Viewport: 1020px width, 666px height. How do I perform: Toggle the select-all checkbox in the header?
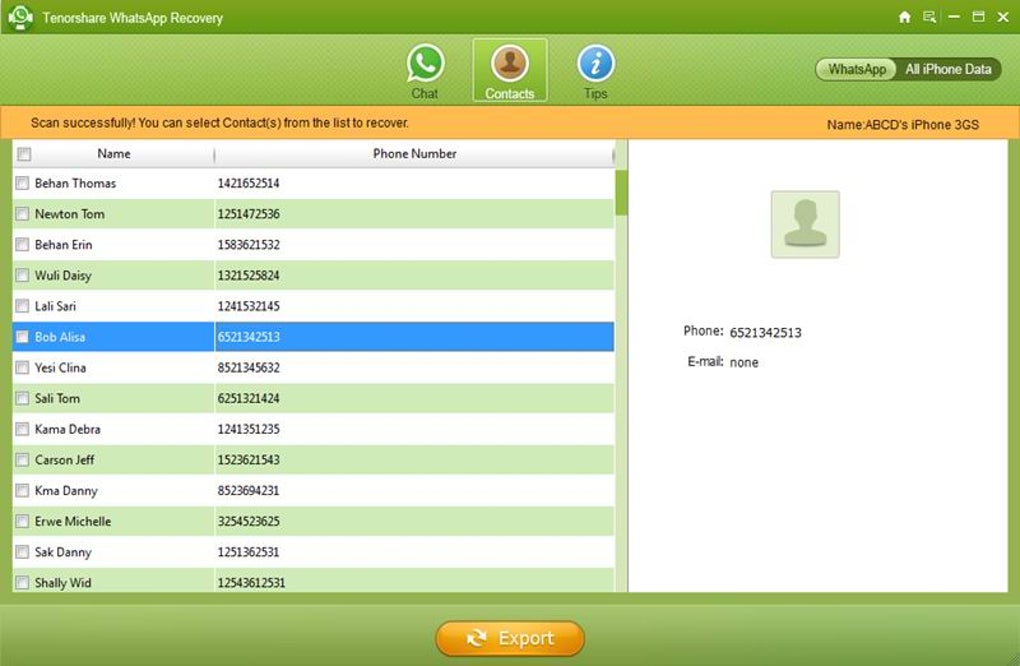pos(24,154)
